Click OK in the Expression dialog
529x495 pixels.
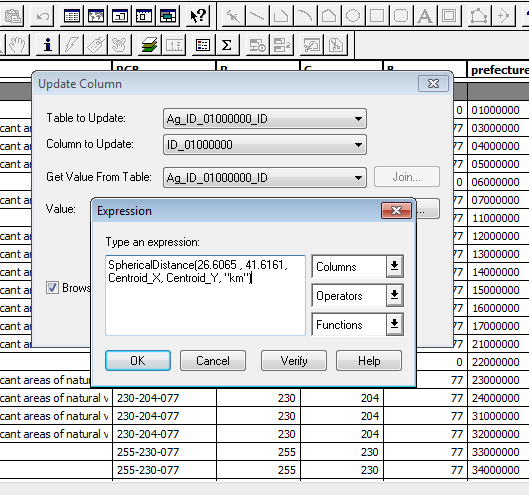pyautogui.click(x=138, y=361)
